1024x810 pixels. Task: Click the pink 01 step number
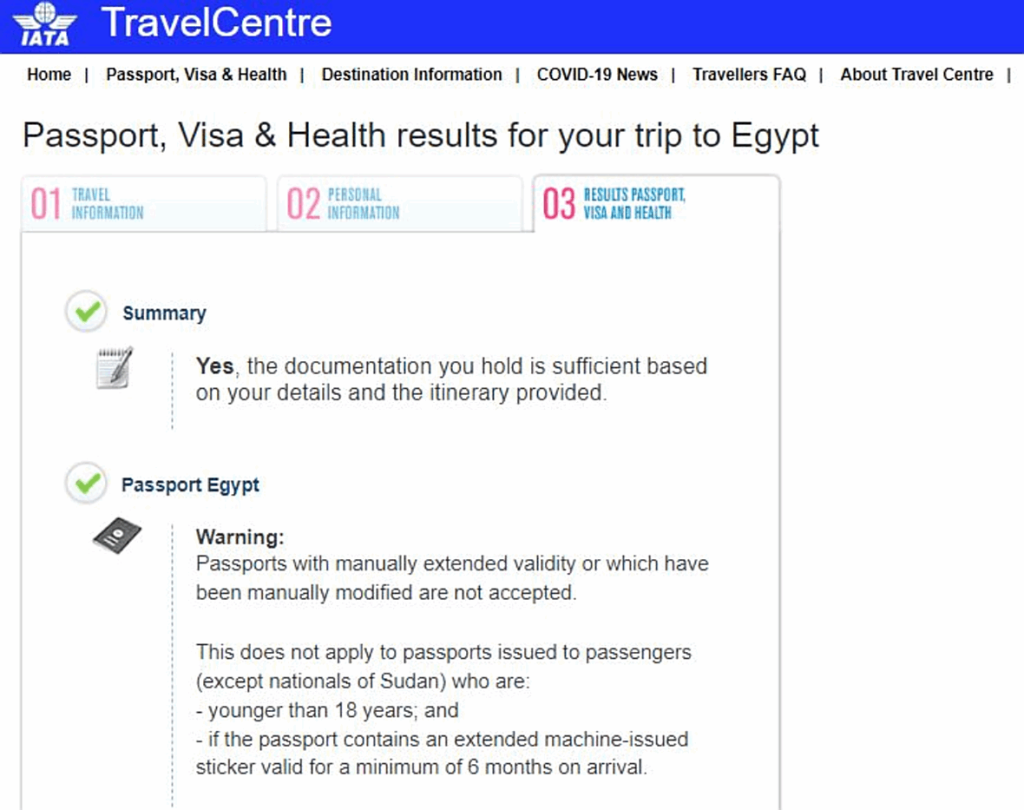point(46,204)
